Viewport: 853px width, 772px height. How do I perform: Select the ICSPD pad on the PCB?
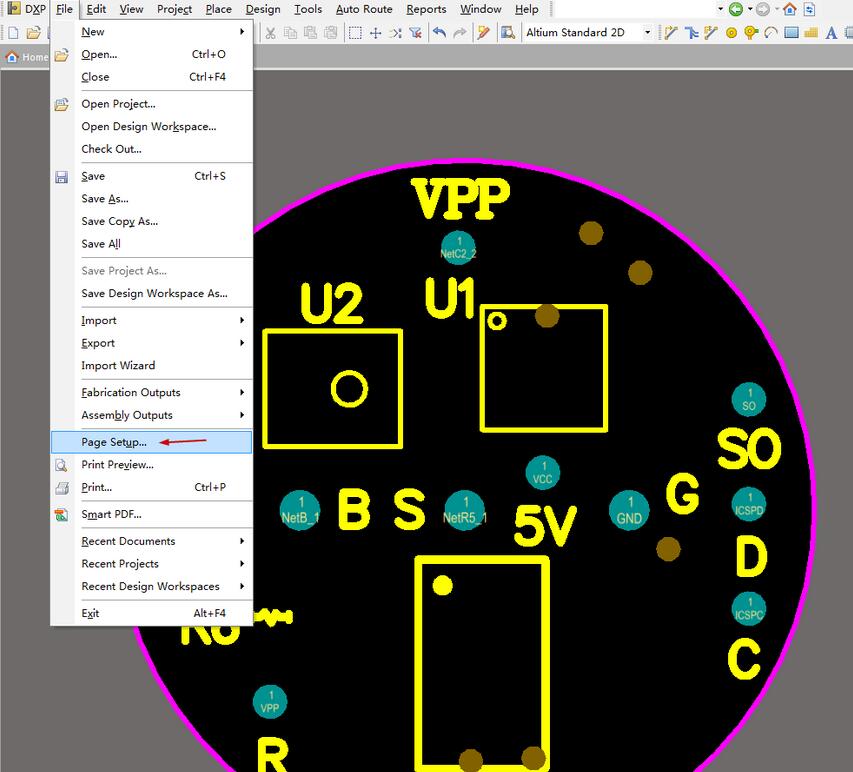point(749,504)
